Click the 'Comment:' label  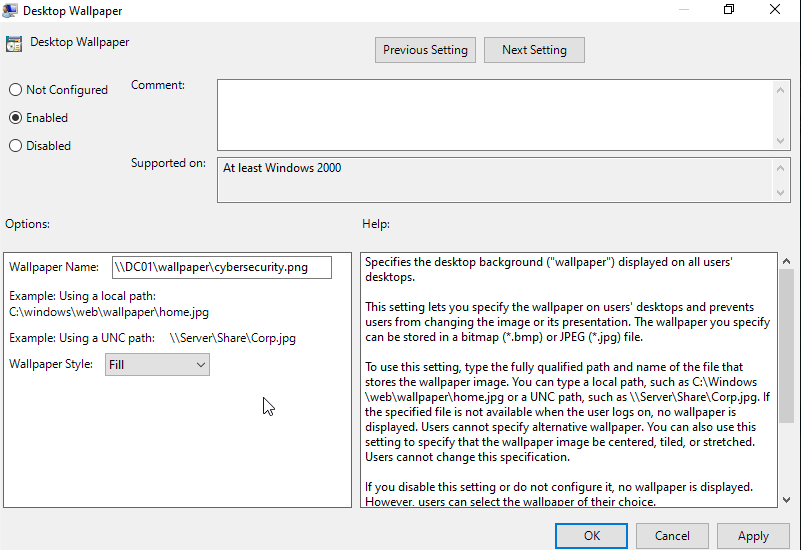[158, 85]
